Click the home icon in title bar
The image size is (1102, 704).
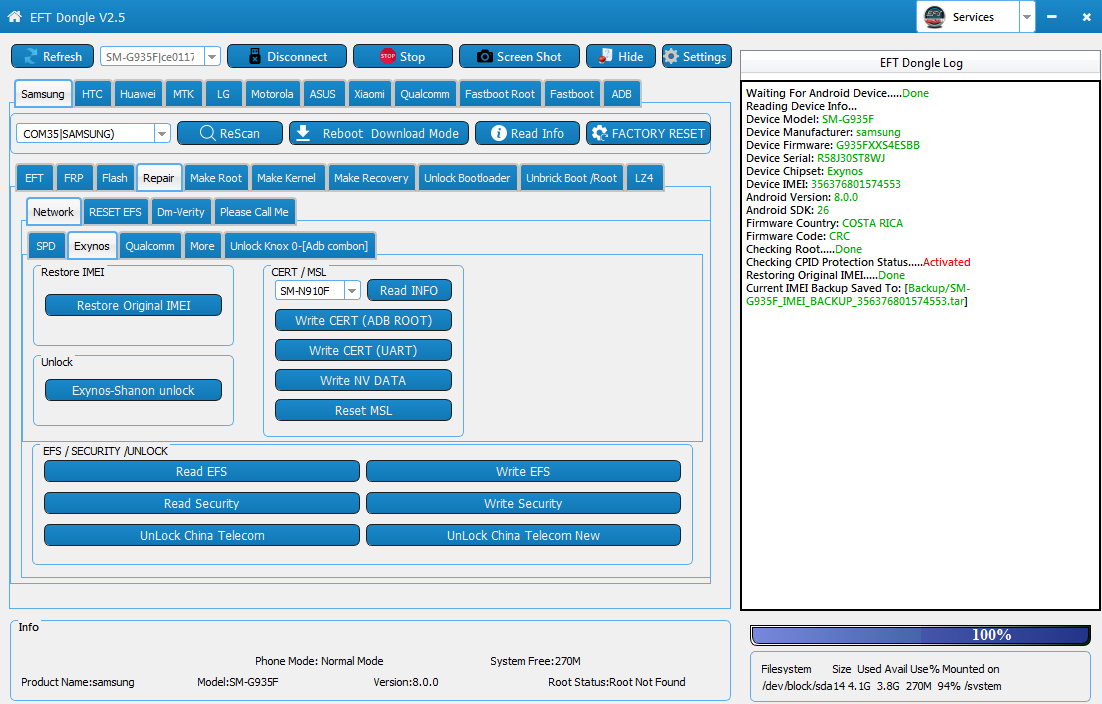coord(15,16)
